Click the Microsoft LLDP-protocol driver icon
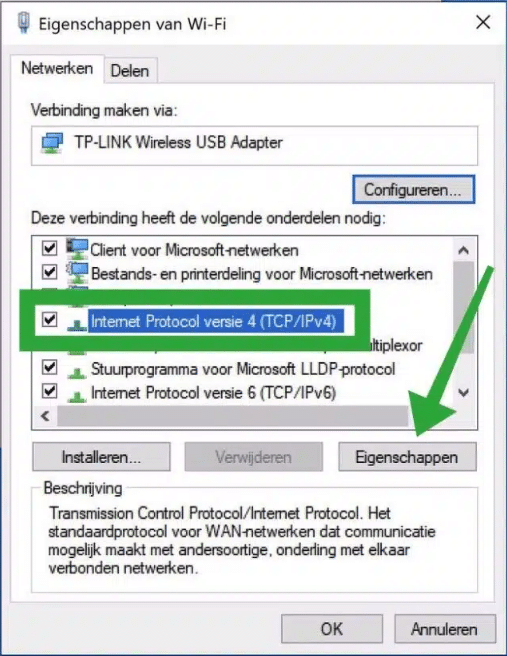 (77, 372)
